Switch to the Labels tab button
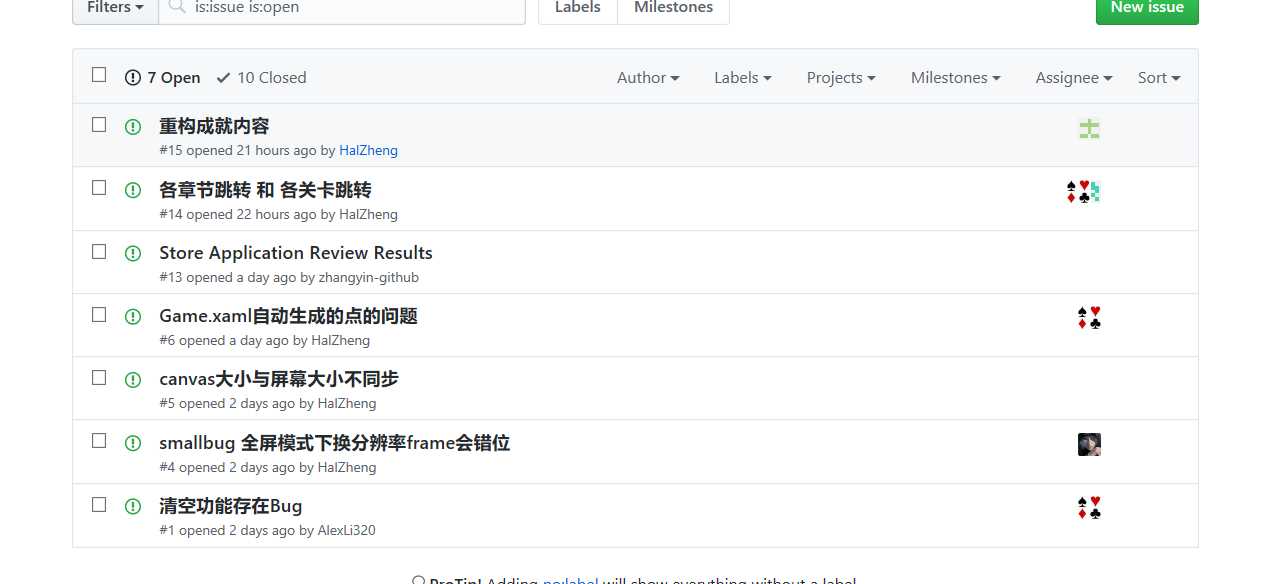This screenshot has height=584, width=1273. pyautogui.click(x=578, y=8)
